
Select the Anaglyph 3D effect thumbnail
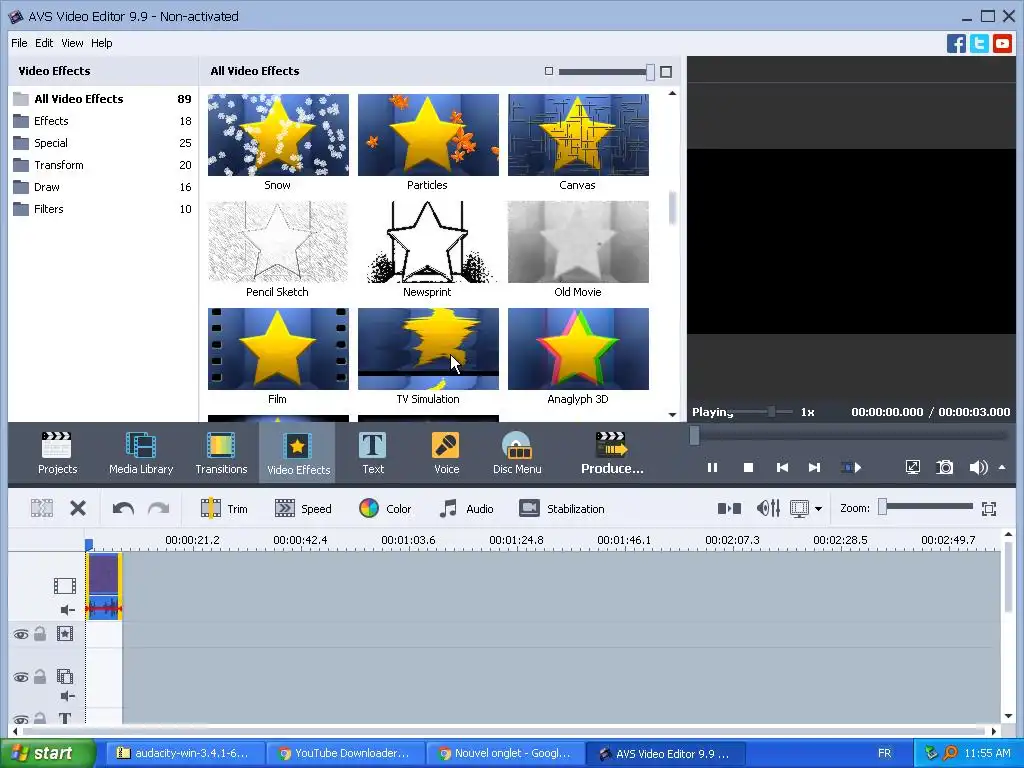579,349
